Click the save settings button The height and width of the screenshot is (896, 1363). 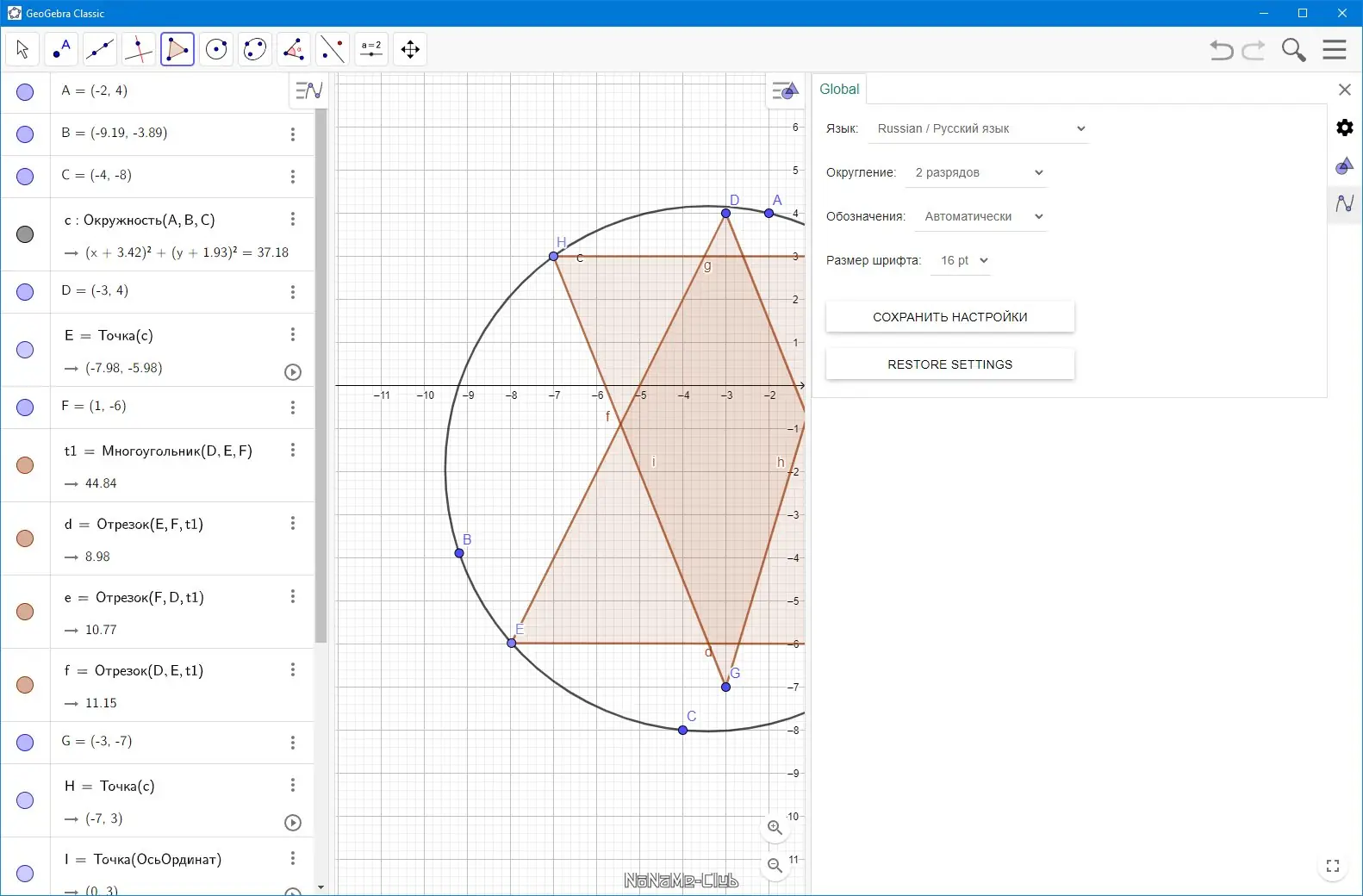(x=950, y=317)
